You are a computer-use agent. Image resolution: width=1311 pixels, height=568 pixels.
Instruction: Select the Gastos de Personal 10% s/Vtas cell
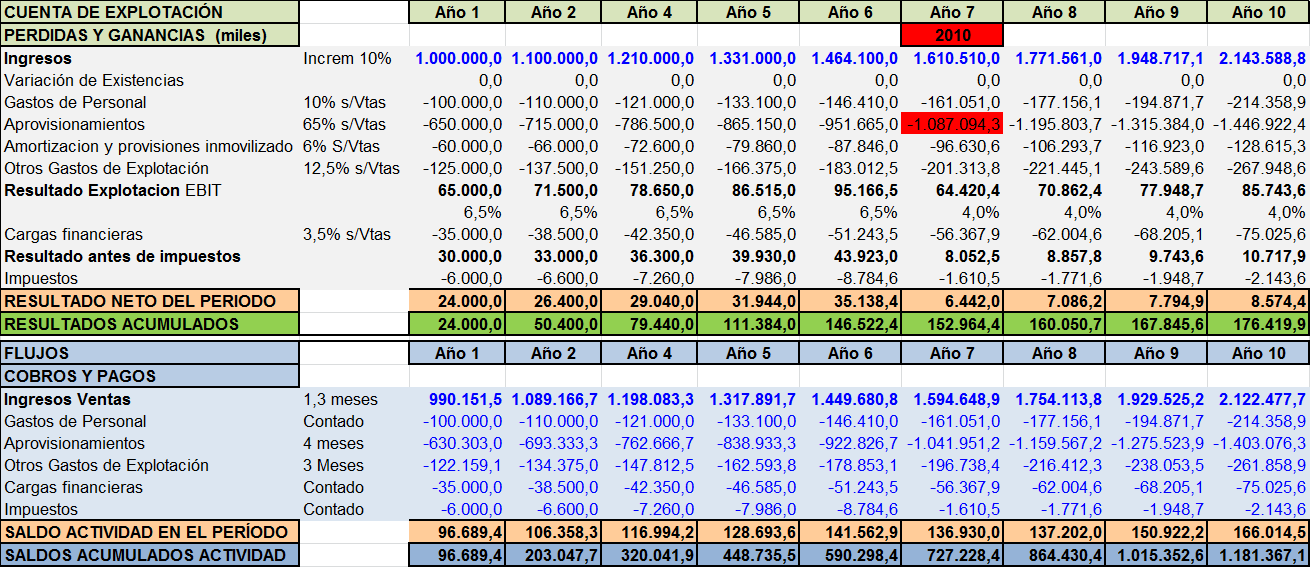tap(345, 102)
